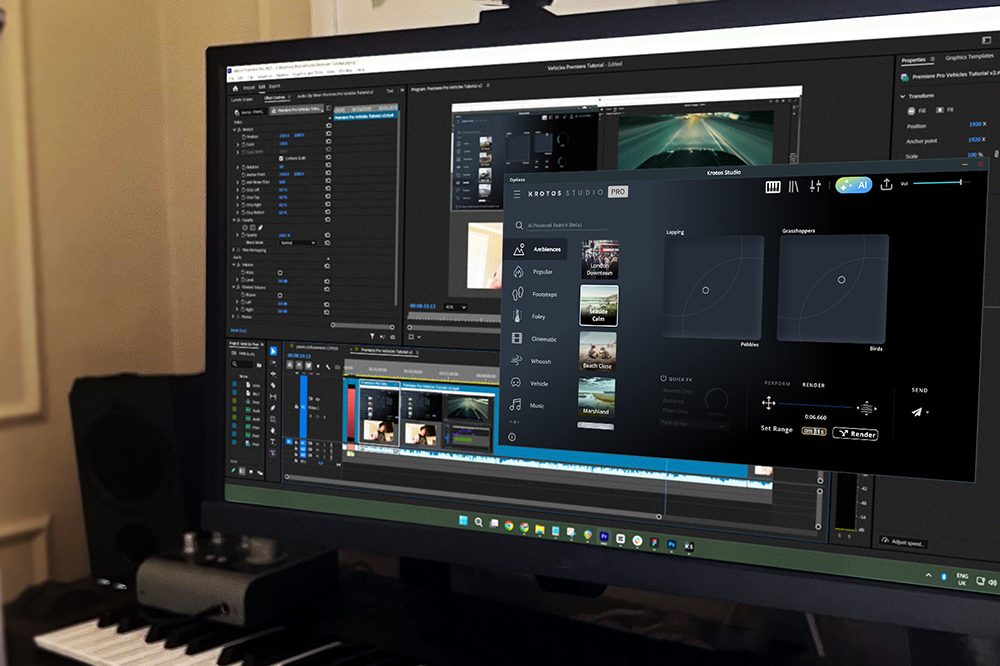Adjust the Vol slider in Krotos Studio
This screenshot has height=666, width=1000.
(x=941, y=183)
